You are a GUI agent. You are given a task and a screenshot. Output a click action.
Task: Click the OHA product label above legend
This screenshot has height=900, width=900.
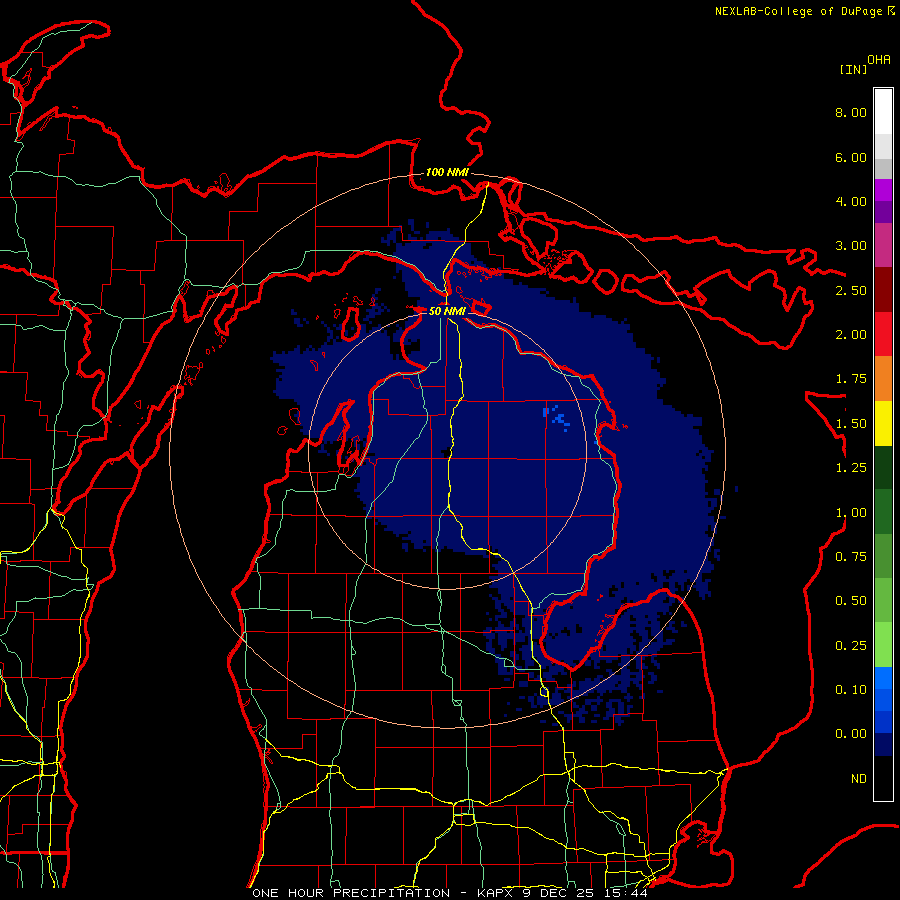point(879,60)
